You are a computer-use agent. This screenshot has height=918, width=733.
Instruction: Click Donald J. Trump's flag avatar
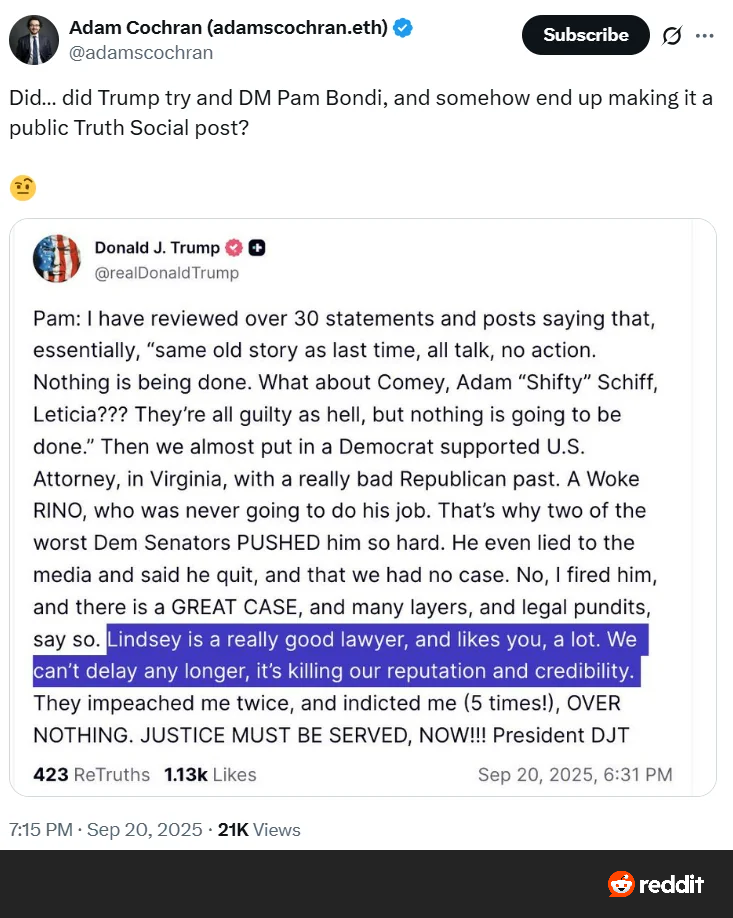[57, 259]
